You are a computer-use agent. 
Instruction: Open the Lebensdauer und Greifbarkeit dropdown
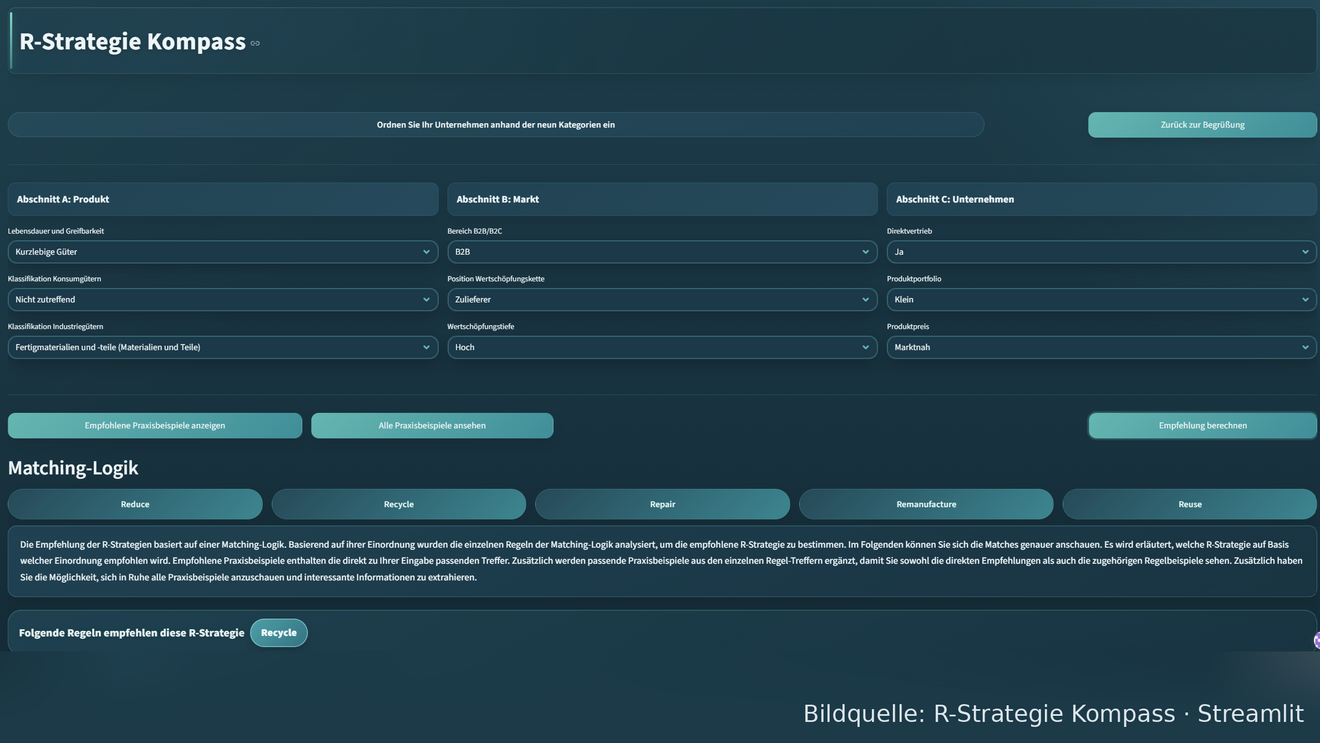(223, 252)
